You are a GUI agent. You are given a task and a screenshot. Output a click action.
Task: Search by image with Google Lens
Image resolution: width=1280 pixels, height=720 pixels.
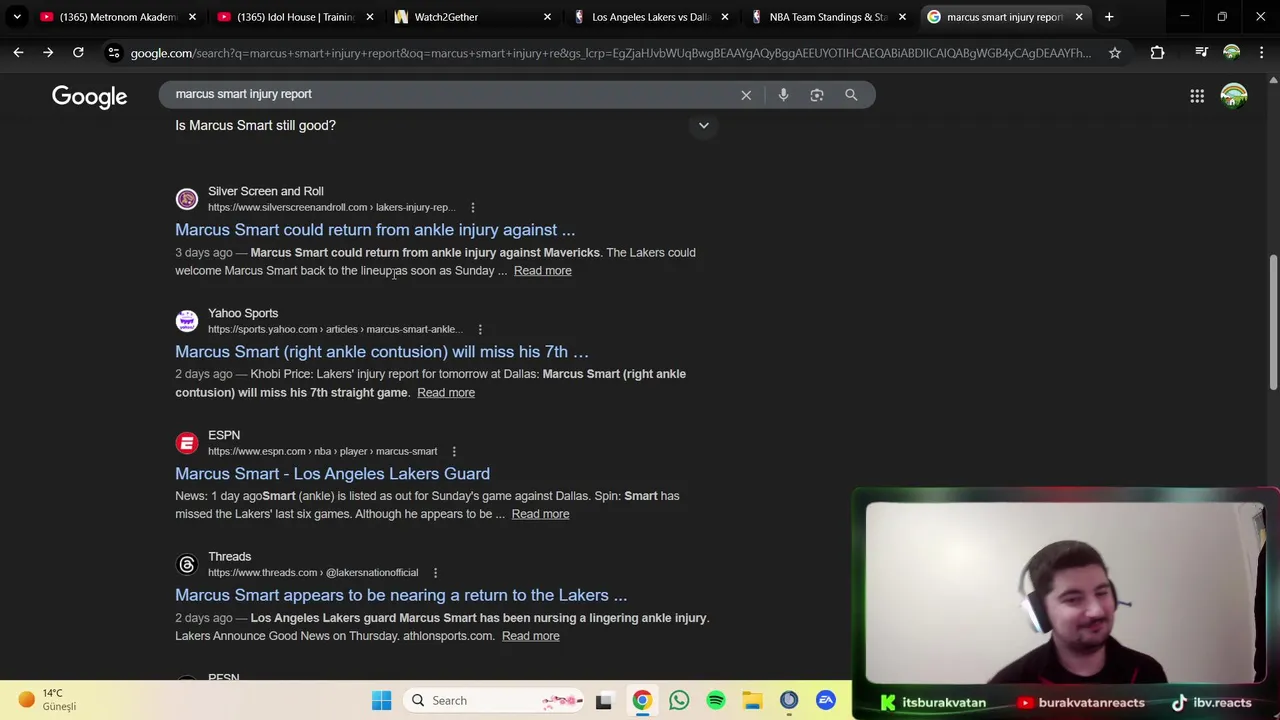tap(817, 95)
